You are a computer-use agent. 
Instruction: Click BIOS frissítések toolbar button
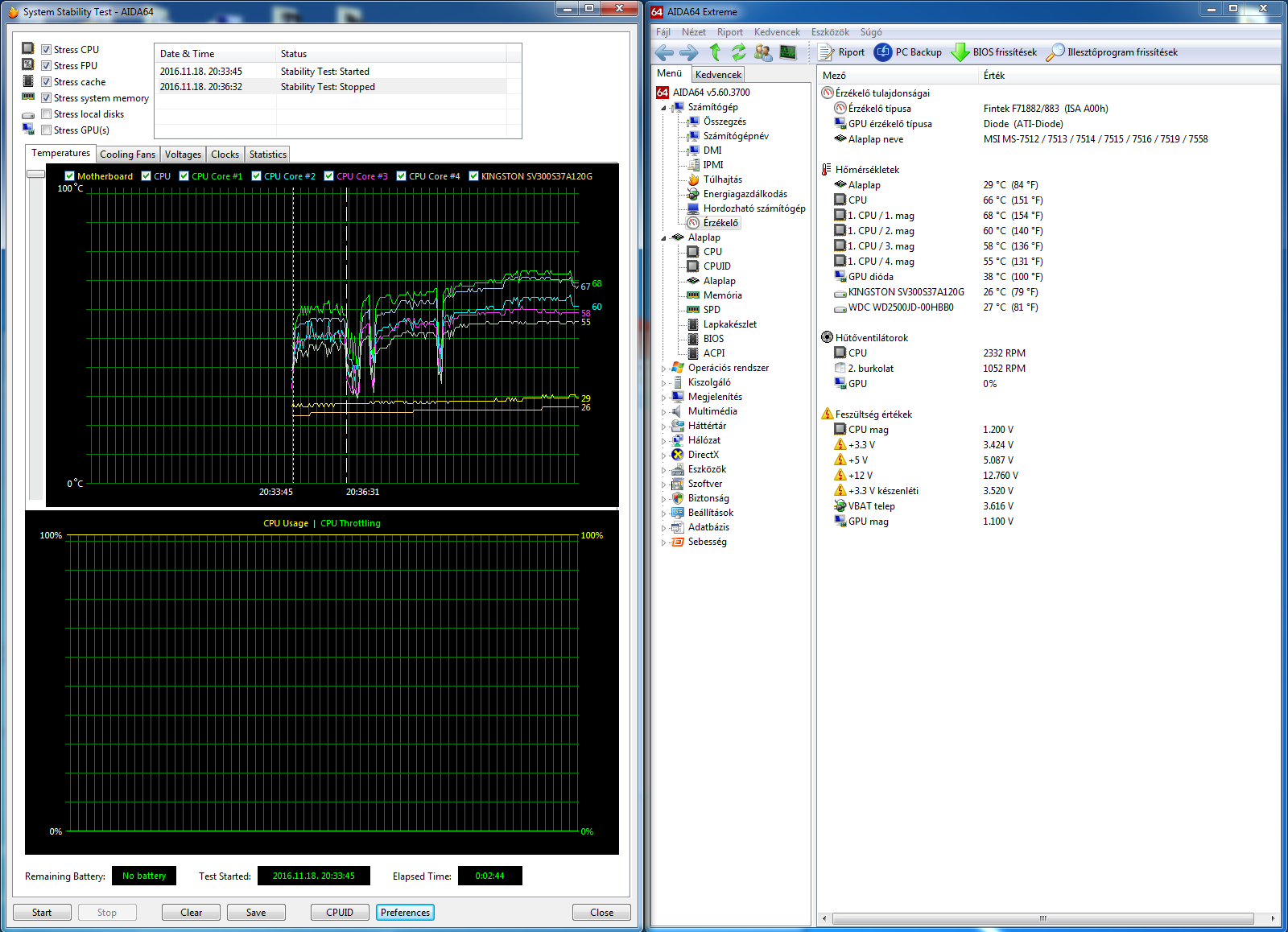[x=994, y=52]
